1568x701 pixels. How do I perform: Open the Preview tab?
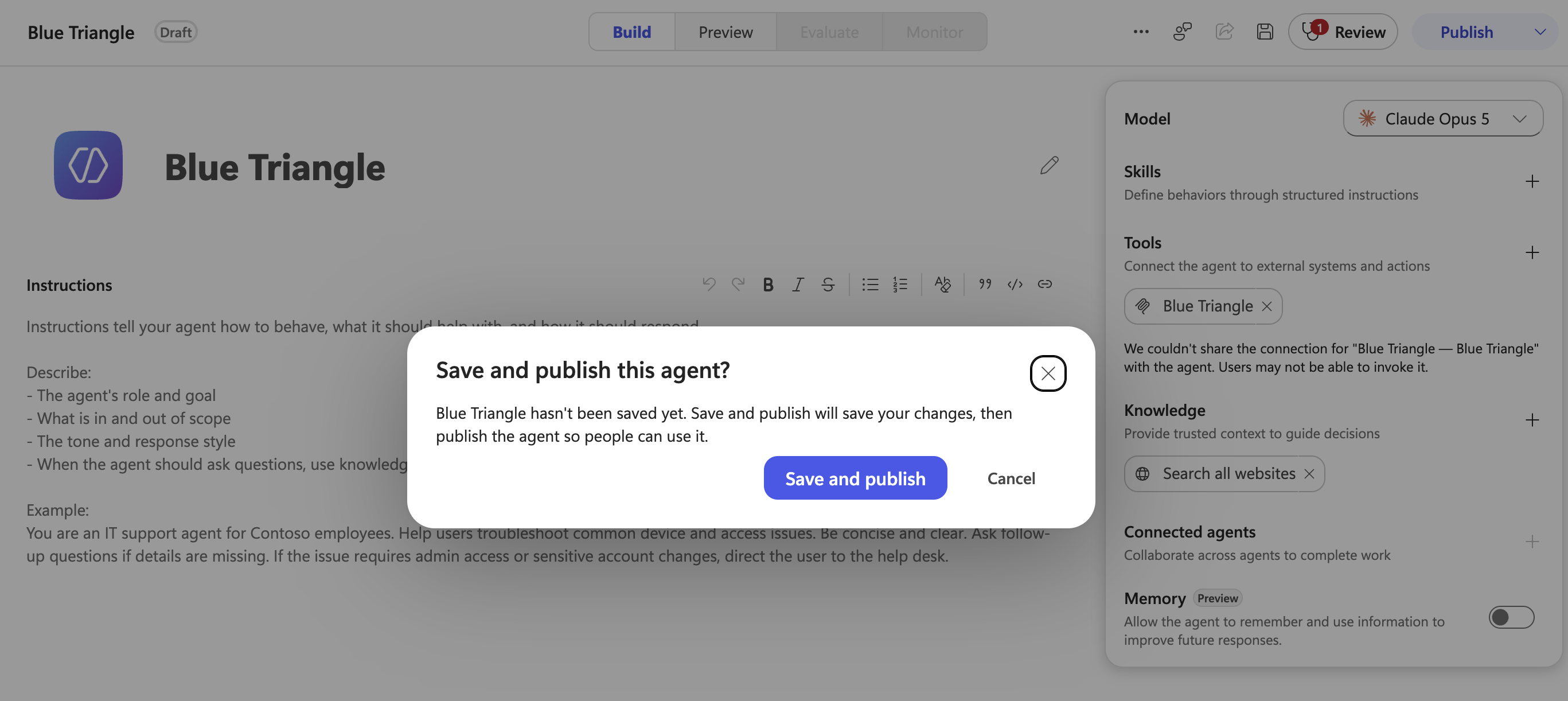726,32
